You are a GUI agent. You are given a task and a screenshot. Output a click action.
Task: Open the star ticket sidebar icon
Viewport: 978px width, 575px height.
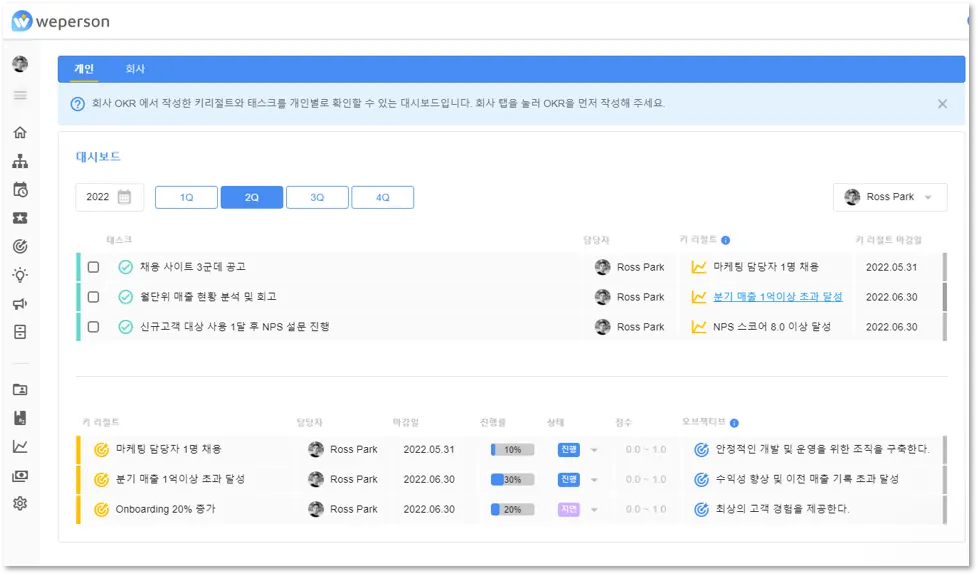tap(21, 218)
